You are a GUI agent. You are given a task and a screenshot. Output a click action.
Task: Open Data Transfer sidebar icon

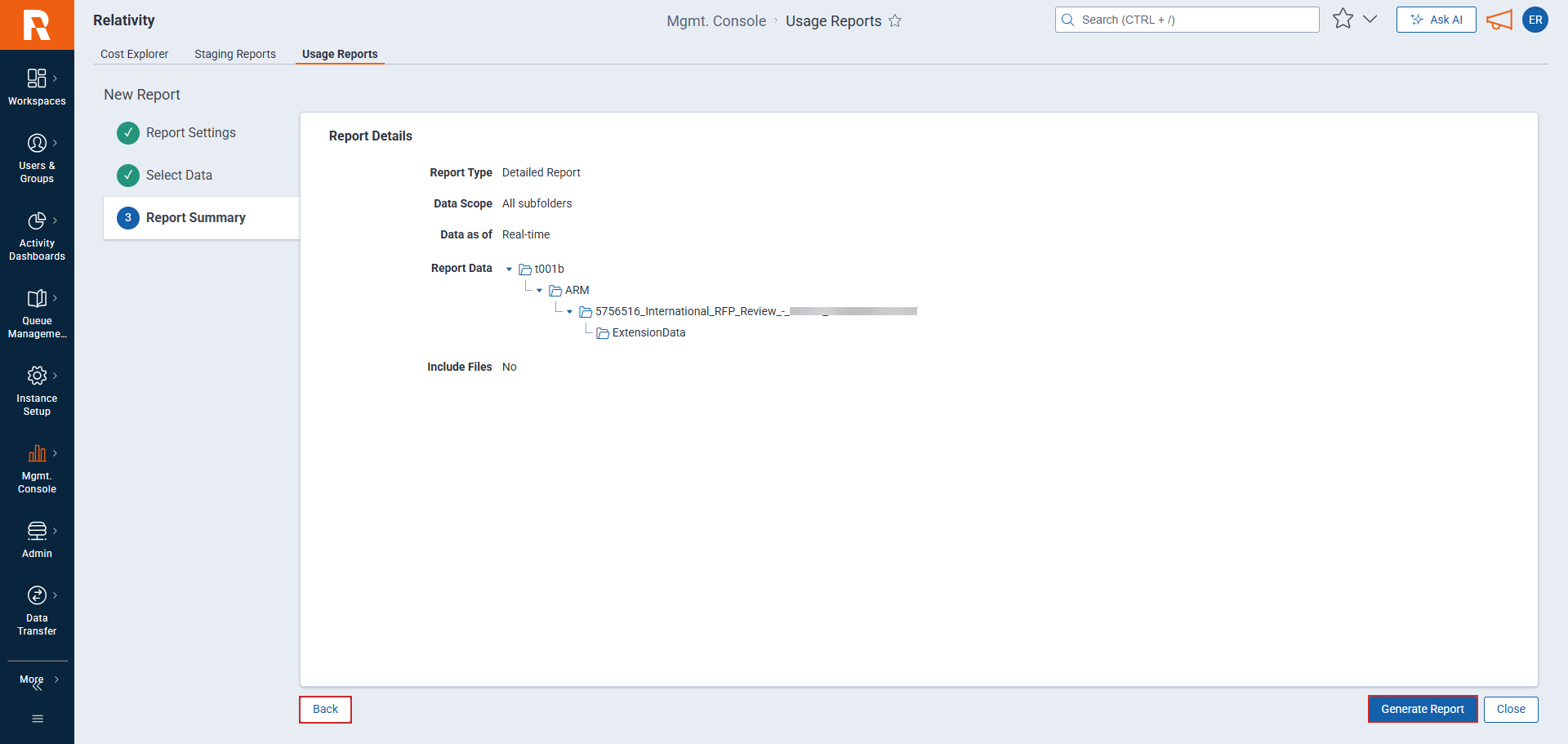pos(37,595)
